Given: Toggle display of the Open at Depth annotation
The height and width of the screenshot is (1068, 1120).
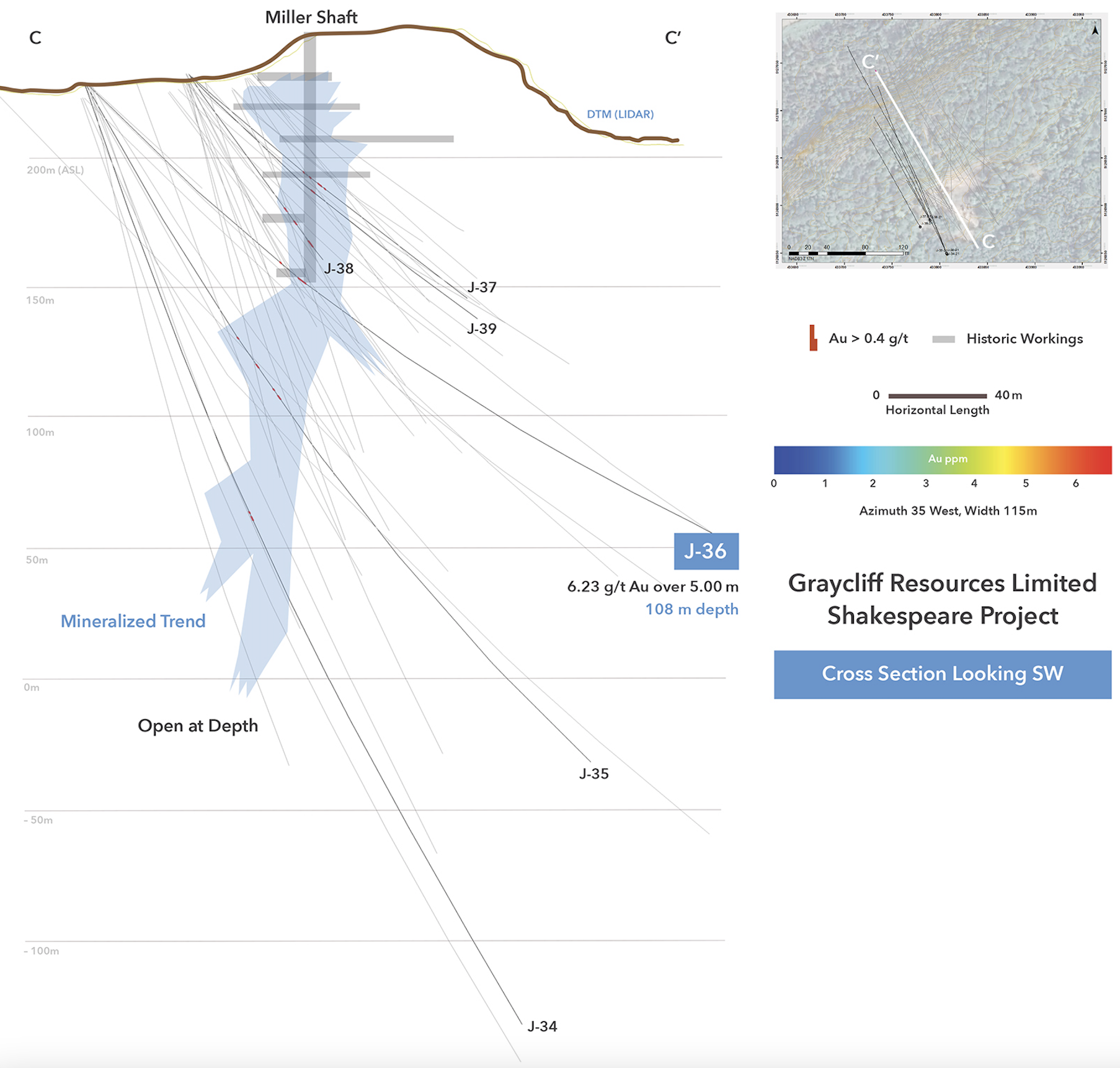Looking at the screenshot, I should click(198, 725).
